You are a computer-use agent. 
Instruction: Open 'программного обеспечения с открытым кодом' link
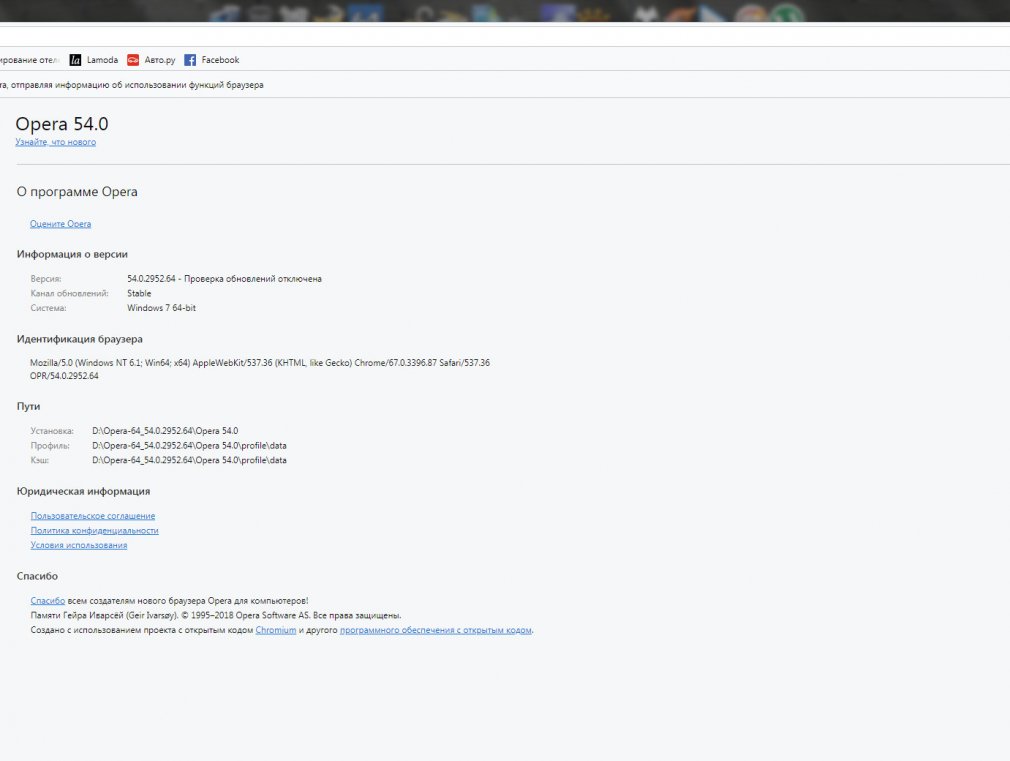tap(436, 630)
